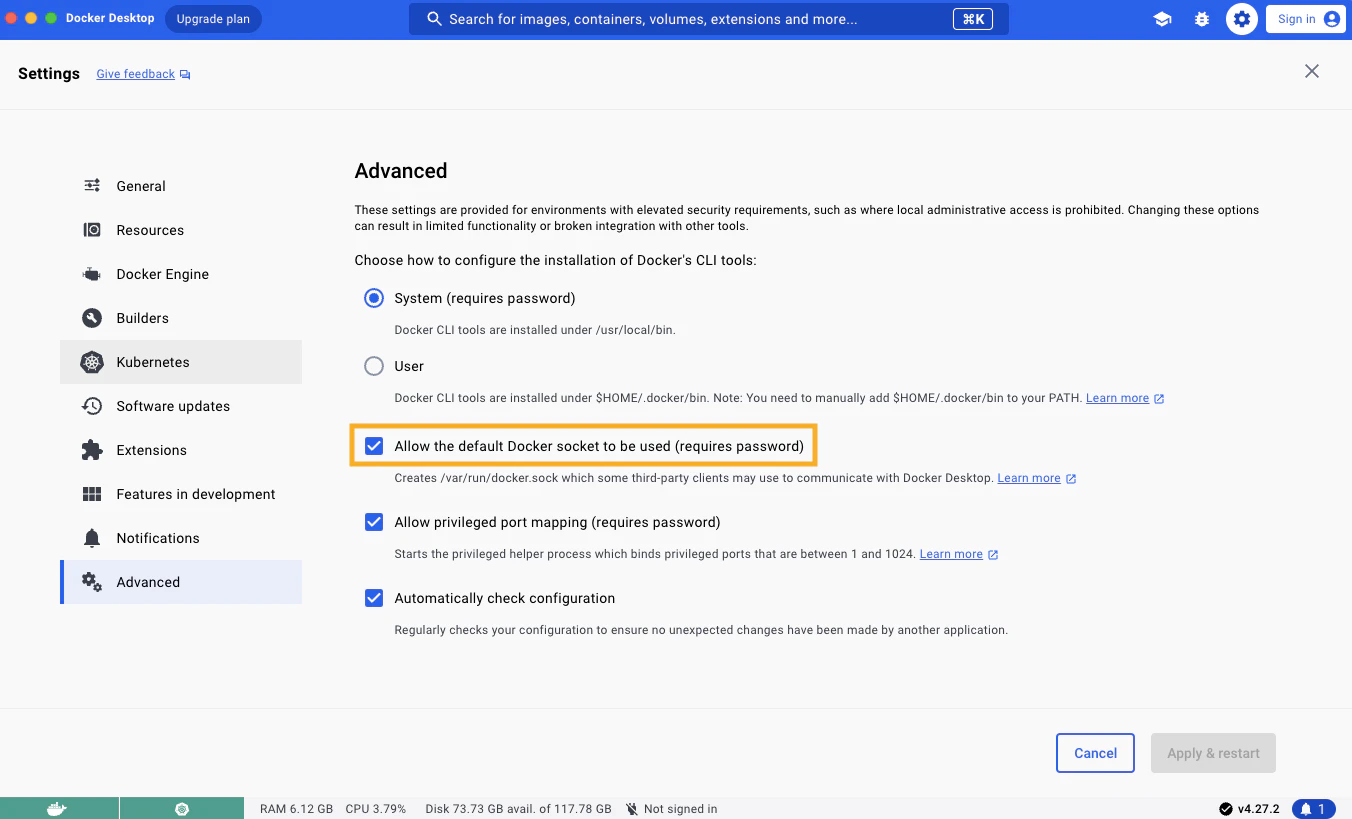Viewport: 1352px width, 819px height.
Task: Click the Kubernetes wheel icon in status bar
Action: (181, 809)
